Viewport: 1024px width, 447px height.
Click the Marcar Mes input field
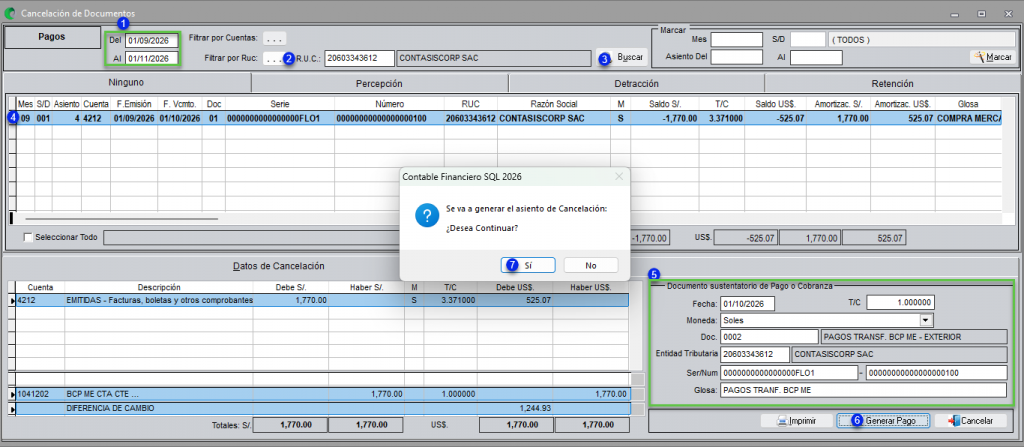pyautogui.click(x=737, y=40)
